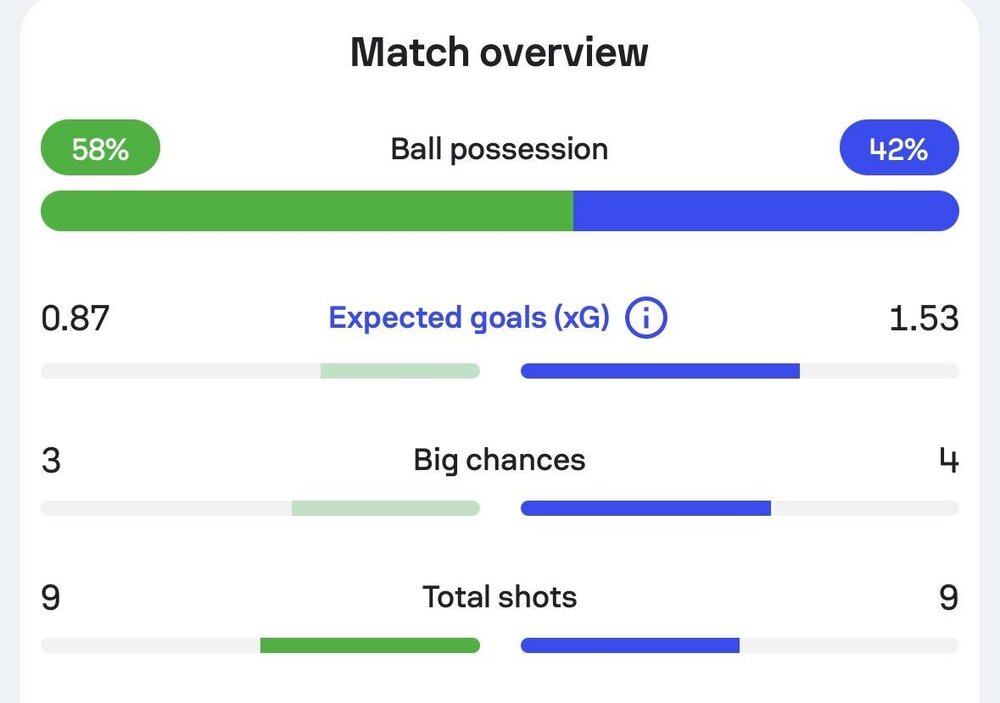Select the home big chances value 3

[51, 461]
